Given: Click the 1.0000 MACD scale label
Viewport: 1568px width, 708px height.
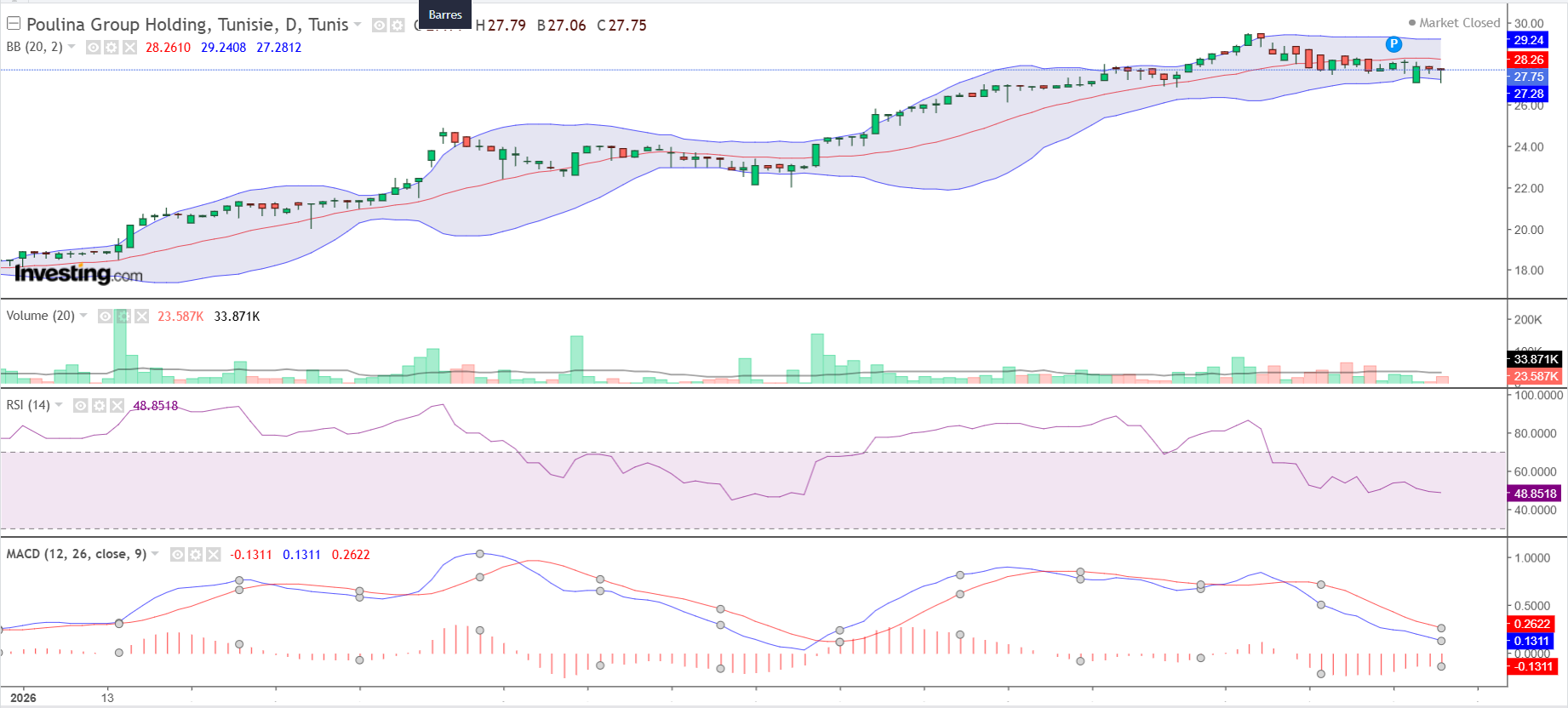Looking at the screenshot, I should click(x=1532, y=558).
